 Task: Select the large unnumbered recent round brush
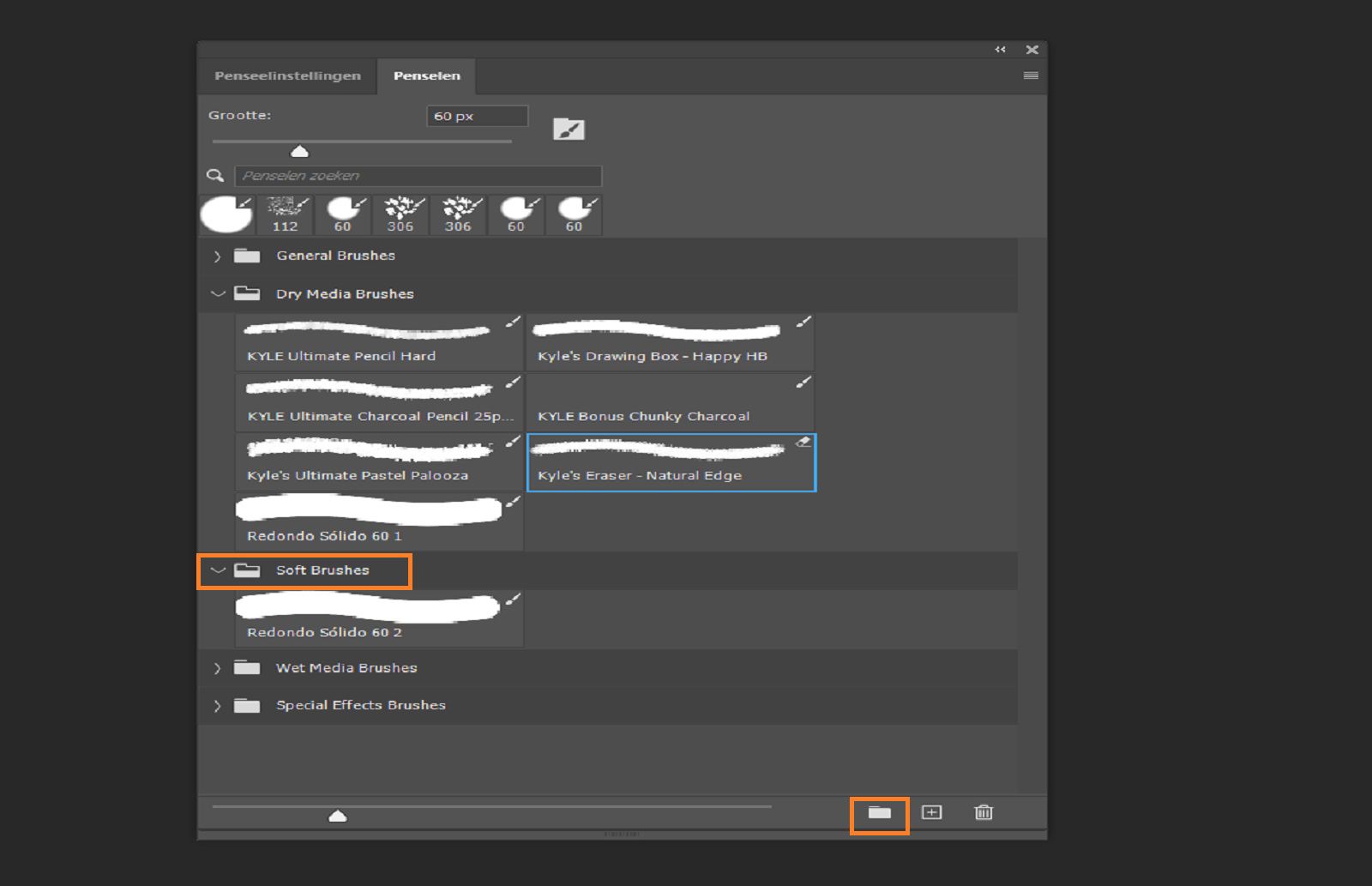click(226, 214)
